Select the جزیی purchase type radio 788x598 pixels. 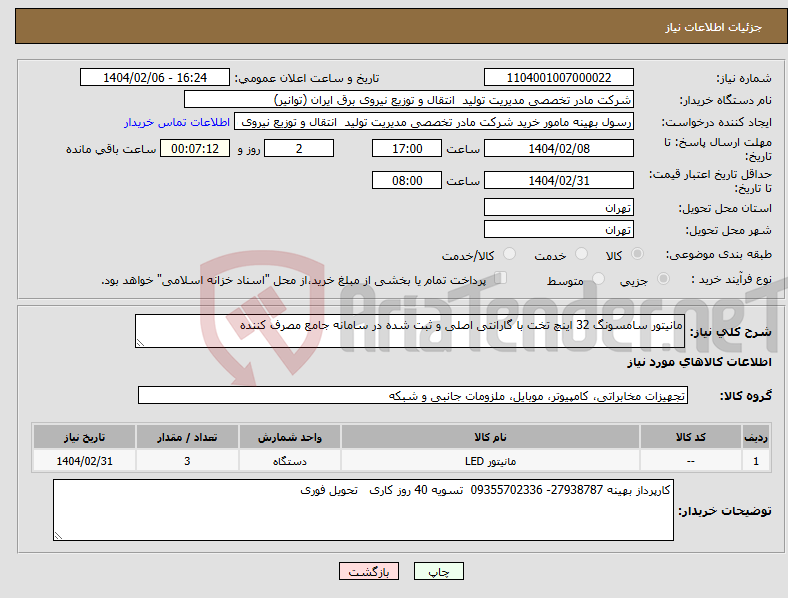(663, 279)
